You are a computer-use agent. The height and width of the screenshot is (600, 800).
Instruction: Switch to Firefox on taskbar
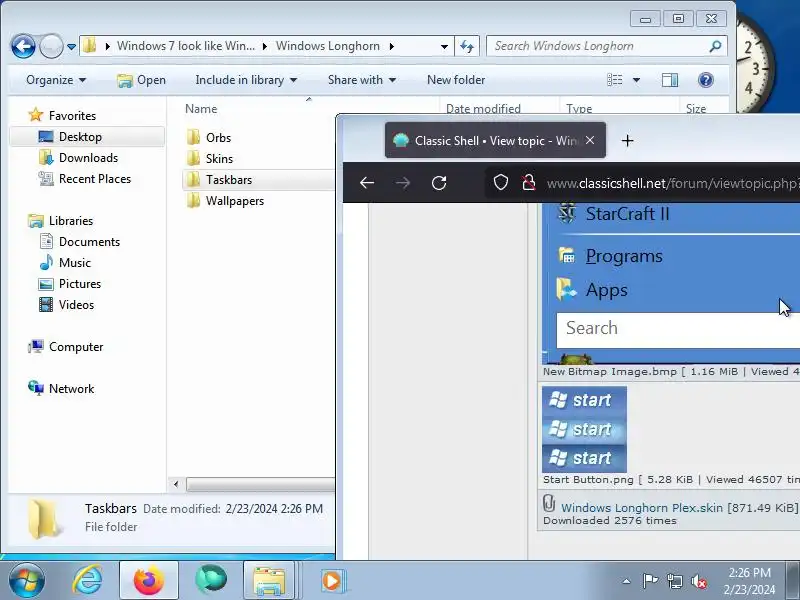[149, 580]
